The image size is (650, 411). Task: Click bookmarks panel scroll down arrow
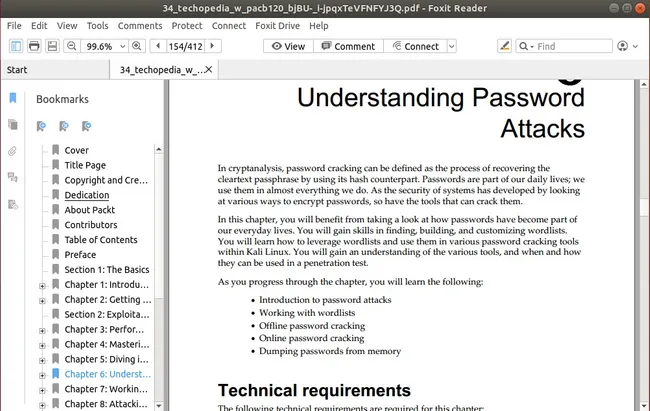(x=159, y=405)
